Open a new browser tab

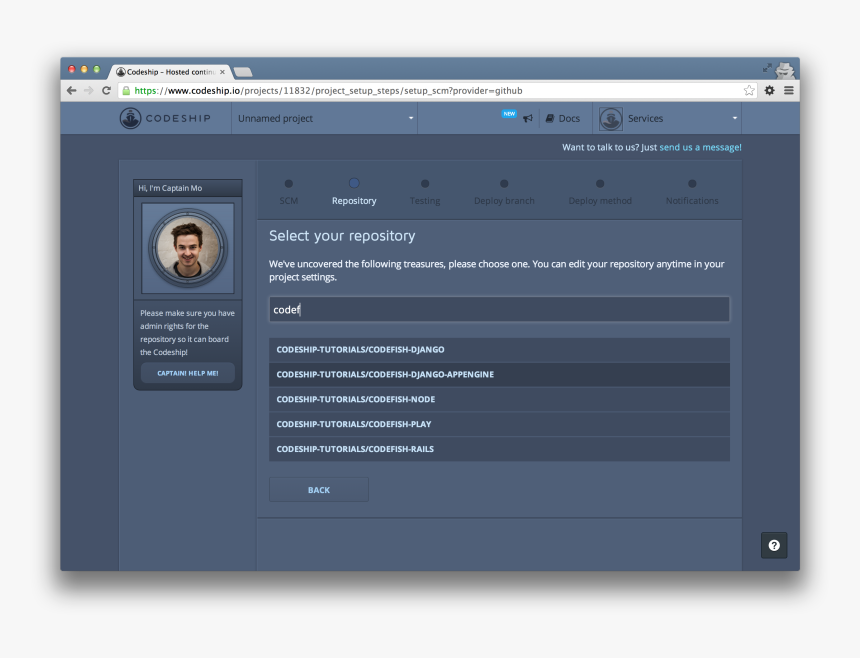(x=242, y=72)
